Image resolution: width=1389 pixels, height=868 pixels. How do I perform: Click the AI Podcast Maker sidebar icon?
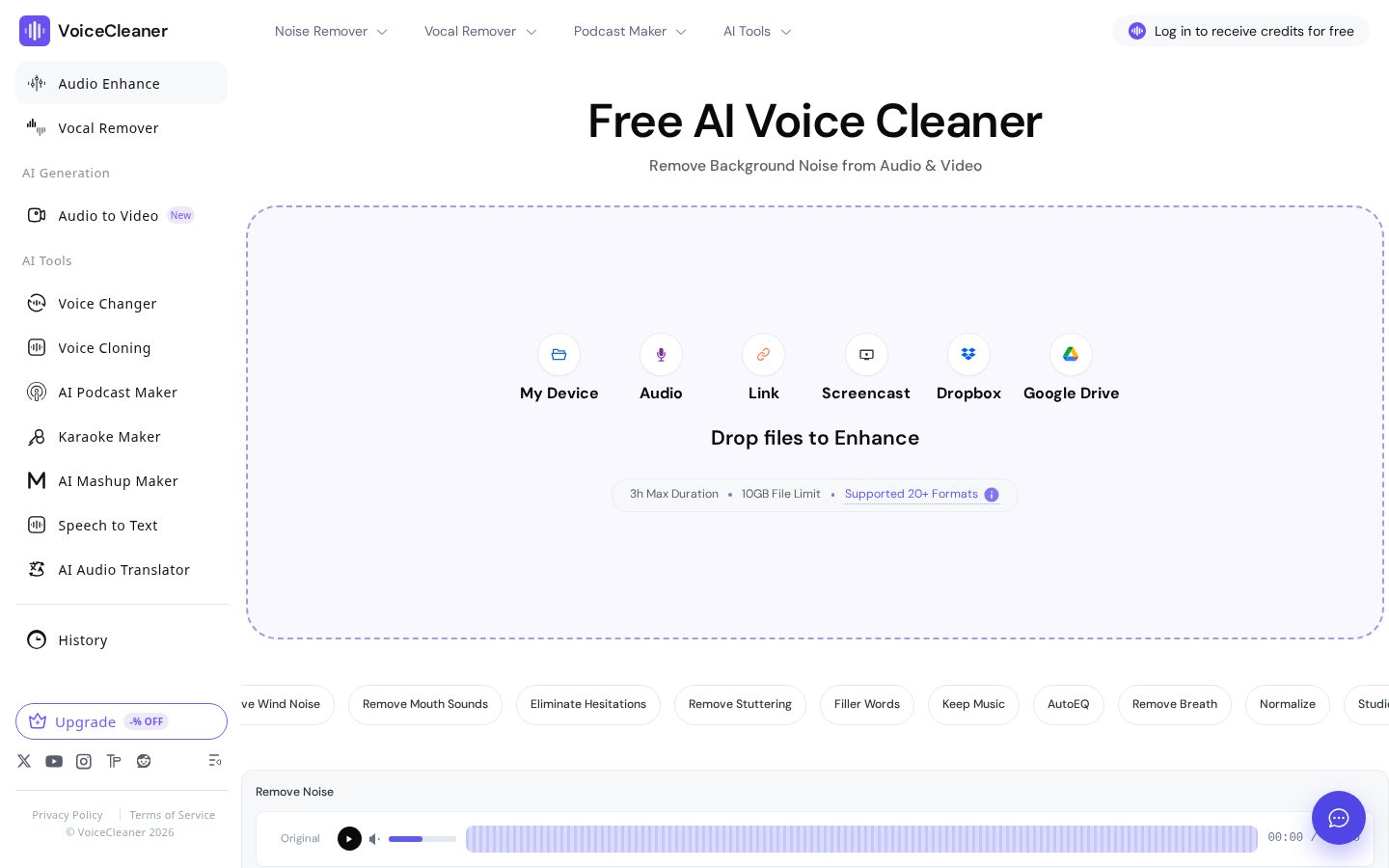click(37, 393)
